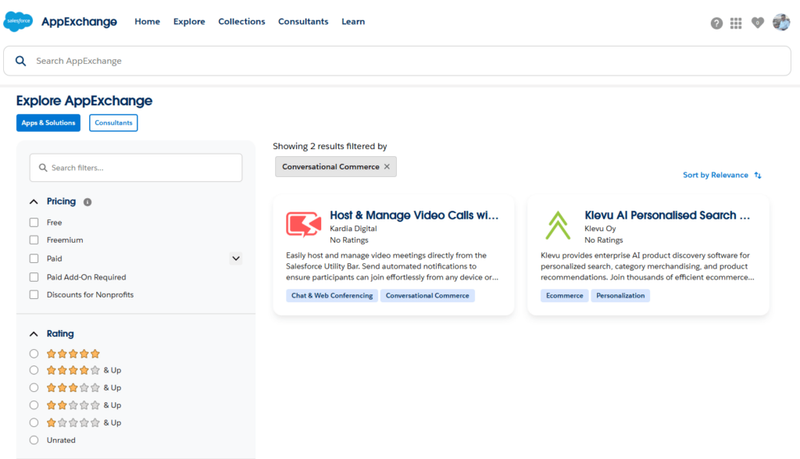This screenshot has width=800, height=459.
Task: Click the Personalization tag
Action: (x=620, y=296)
